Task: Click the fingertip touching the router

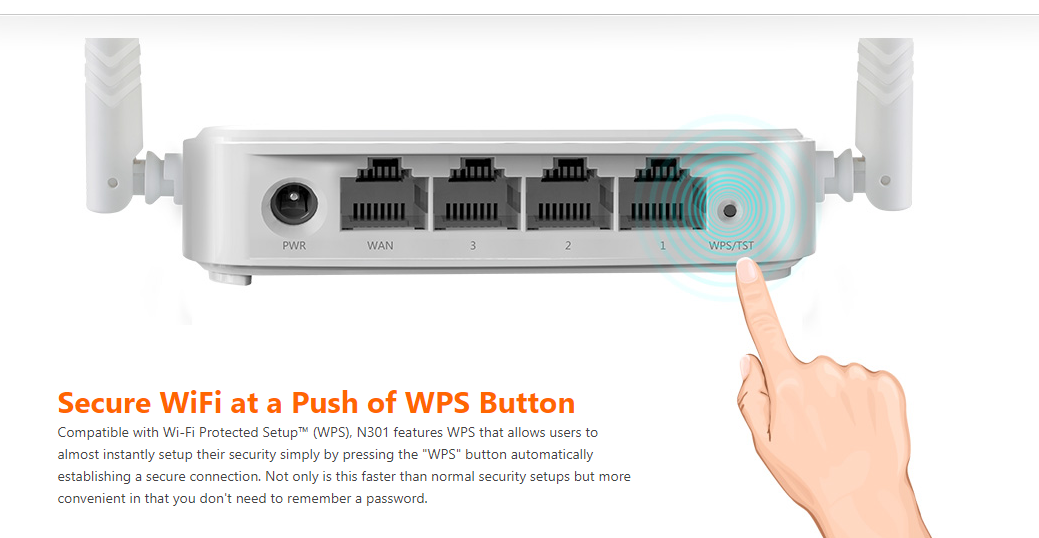Action: (x=747, y=270)
